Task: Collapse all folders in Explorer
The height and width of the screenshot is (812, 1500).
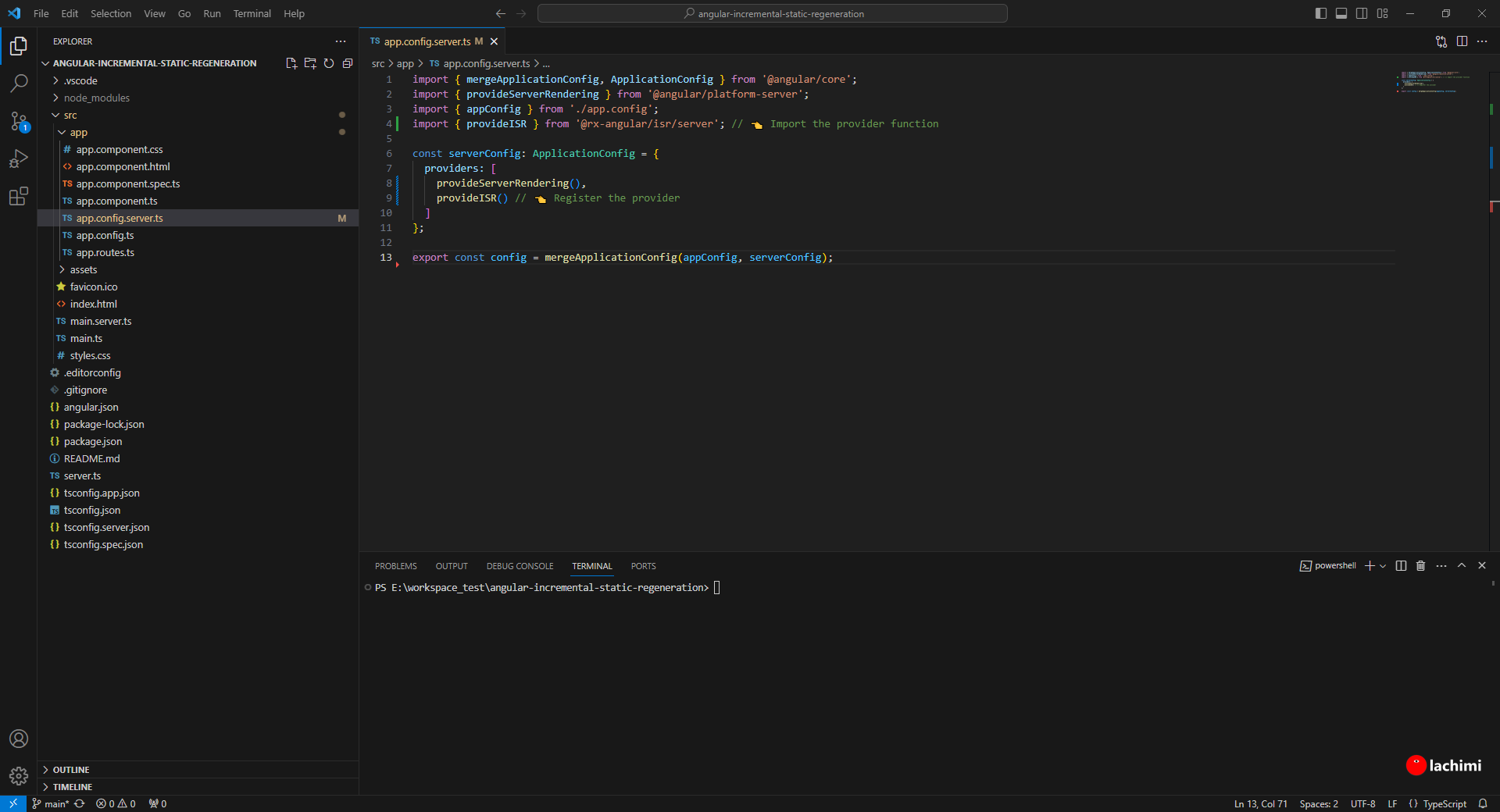Action: [x=348, y=63]
